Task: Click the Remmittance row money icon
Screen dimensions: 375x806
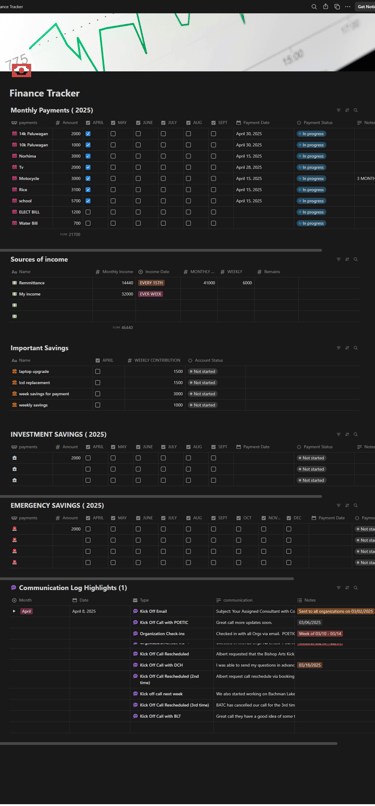Action: (x=14, y=283)
